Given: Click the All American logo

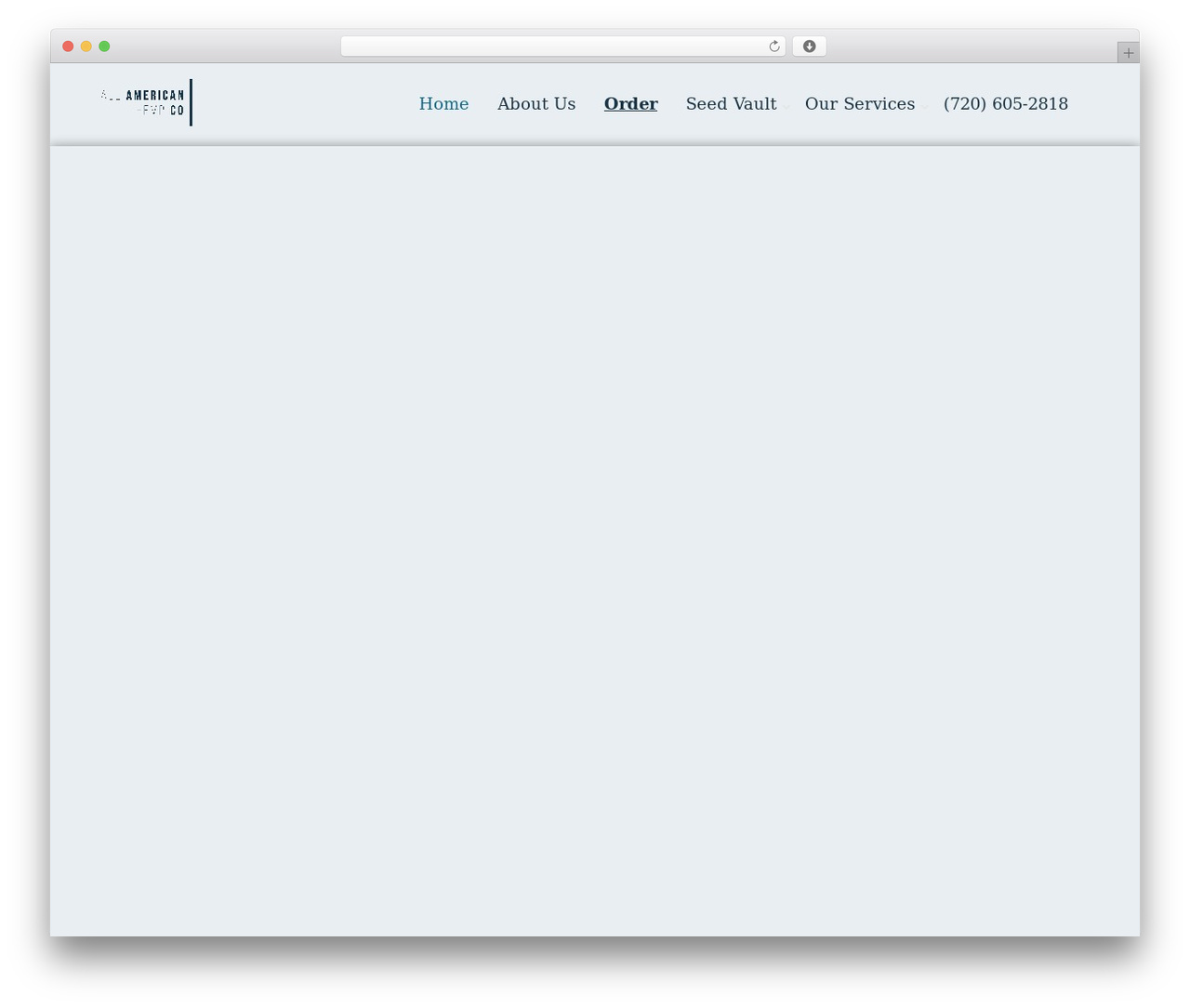Looking at the screenshot, I should [146, 102].
